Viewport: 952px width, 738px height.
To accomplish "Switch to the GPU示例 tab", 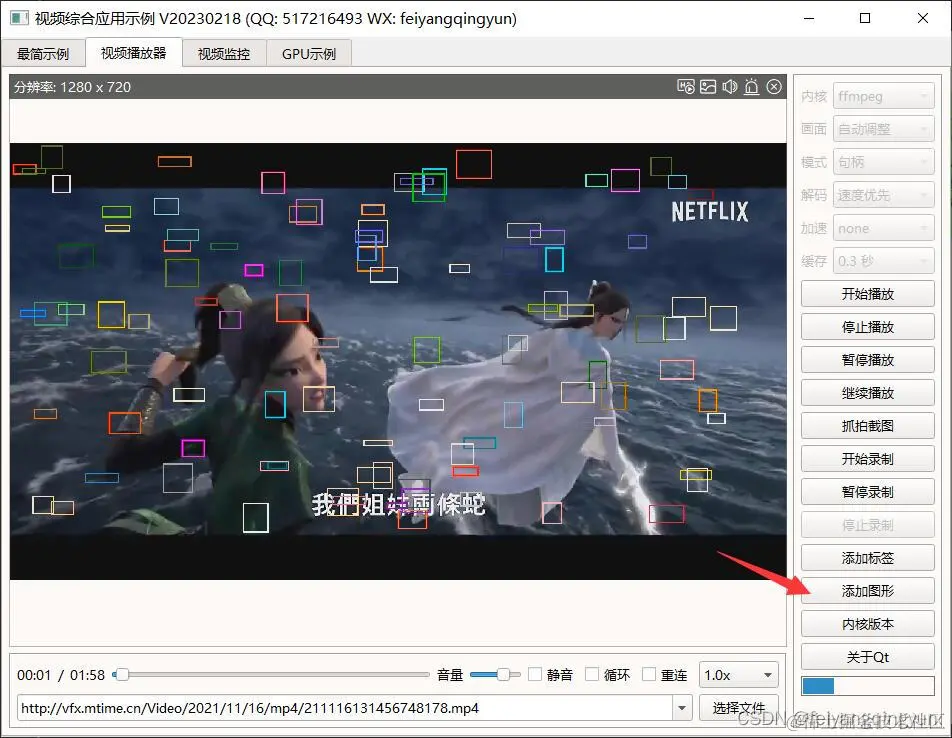I will [308, 54].
